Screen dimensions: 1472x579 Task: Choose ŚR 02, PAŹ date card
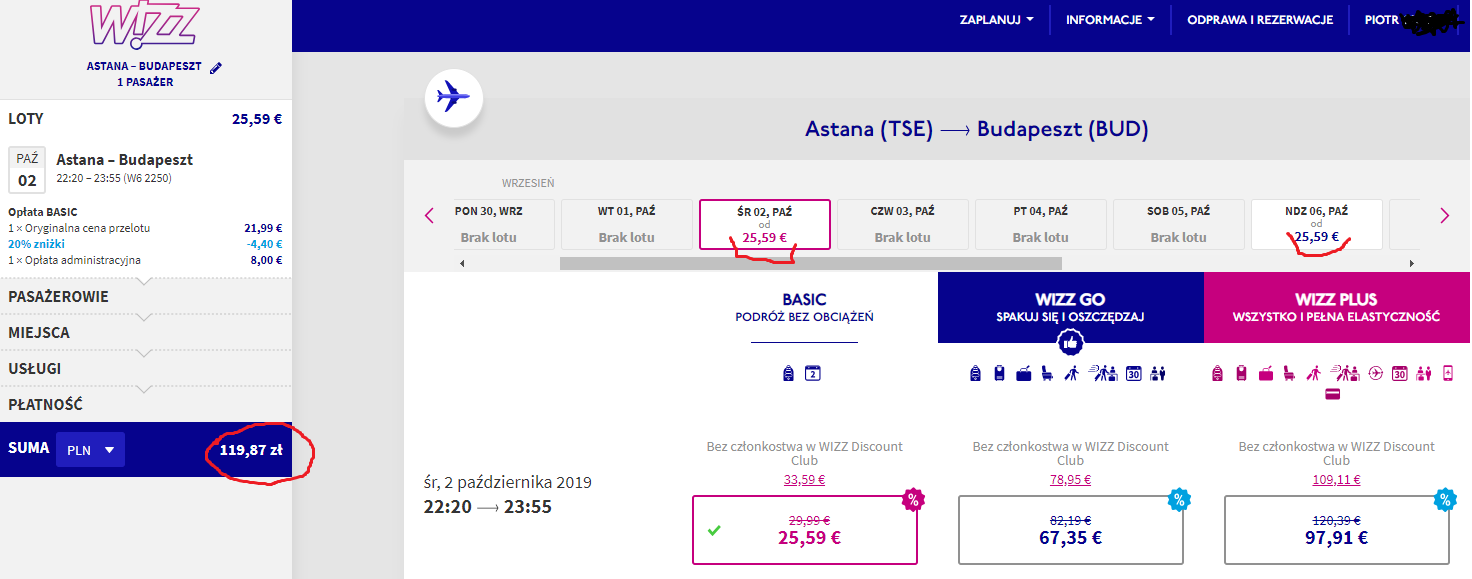[765, 224]
